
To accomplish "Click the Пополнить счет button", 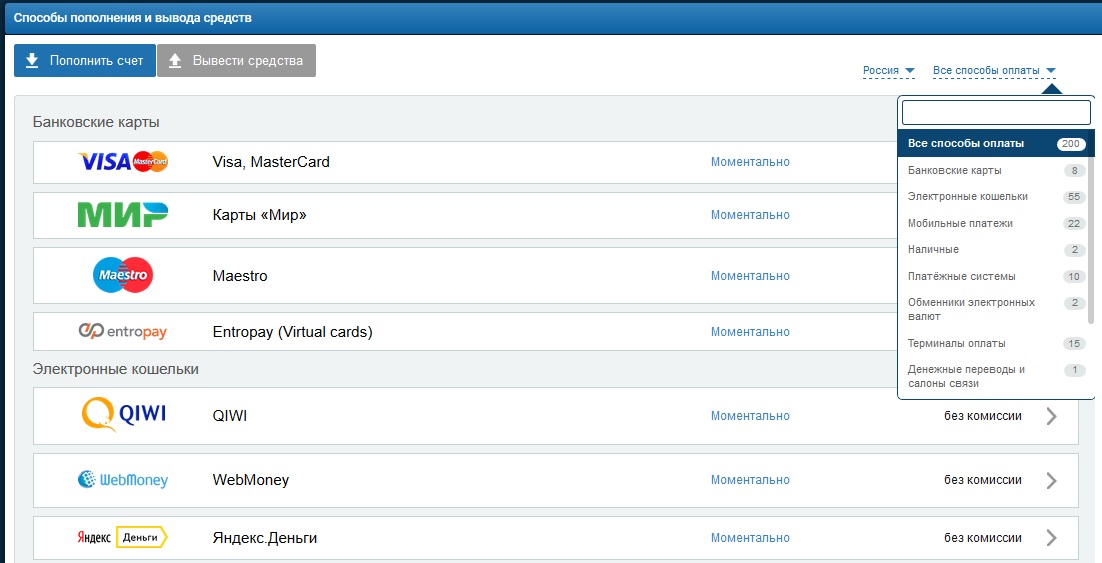I will coord(85,61).
